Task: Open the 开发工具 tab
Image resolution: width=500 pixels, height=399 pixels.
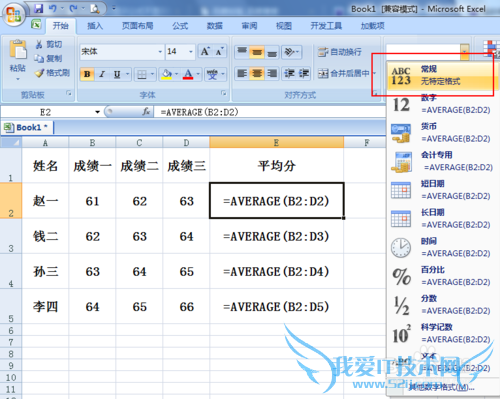Action: click(326, 26)
